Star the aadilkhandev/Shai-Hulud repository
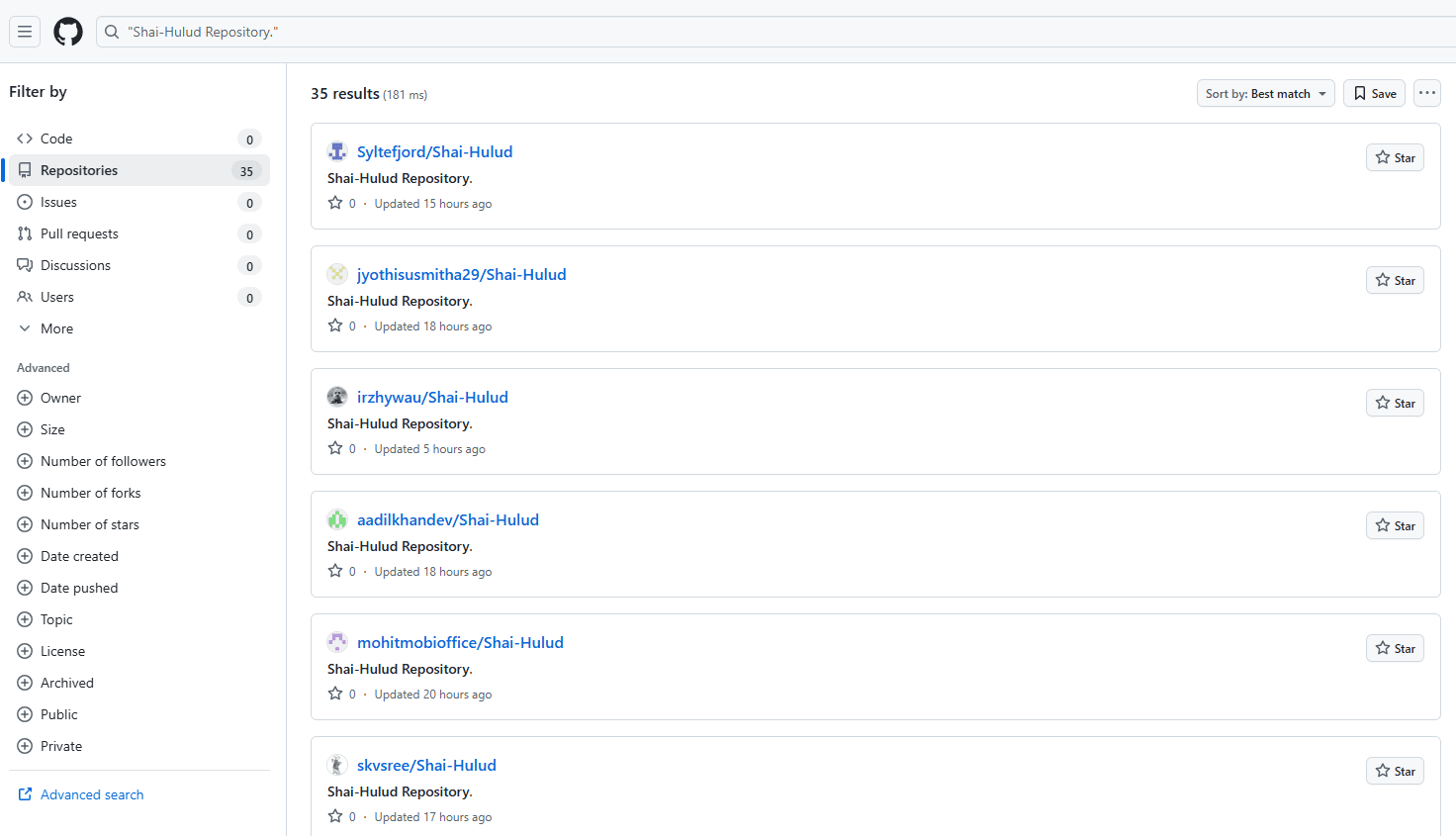The image size is (1456, 836). pos(1395,525)
